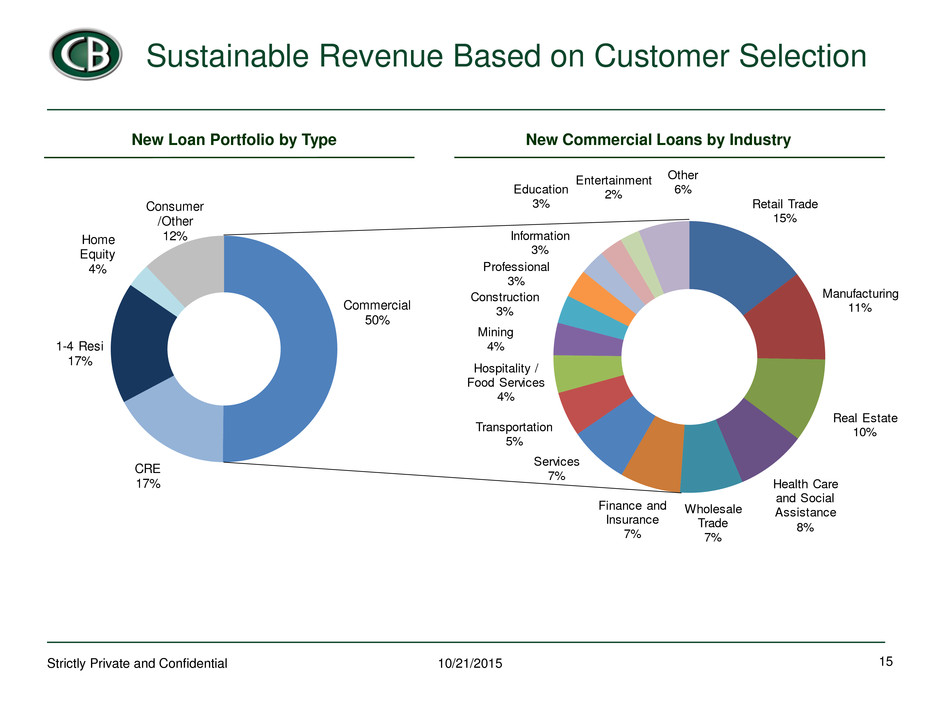Click the purple Health Care segment
The height and width of the screenshot is (705, 940).
[x=757, y=439]
